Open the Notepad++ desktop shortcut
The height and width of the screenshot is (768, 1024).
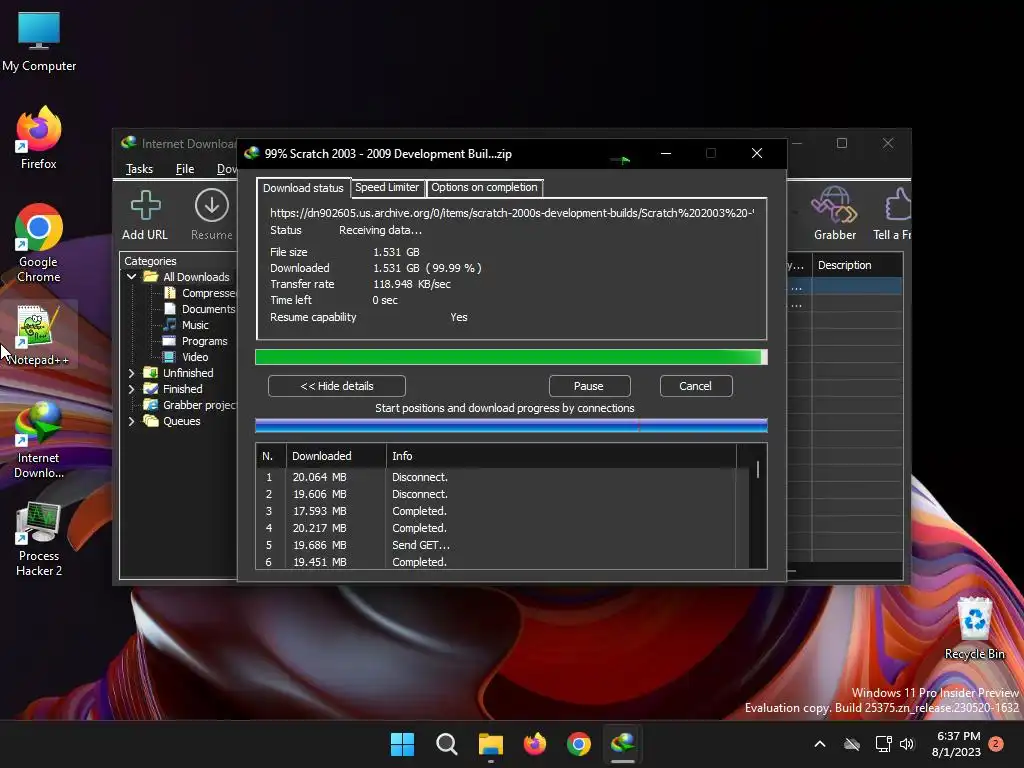(39, 334)
